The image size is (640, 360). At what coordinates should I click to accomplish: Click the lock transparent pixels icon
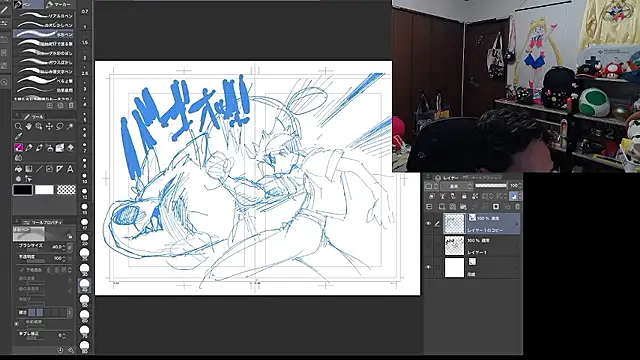click(475, 196)
